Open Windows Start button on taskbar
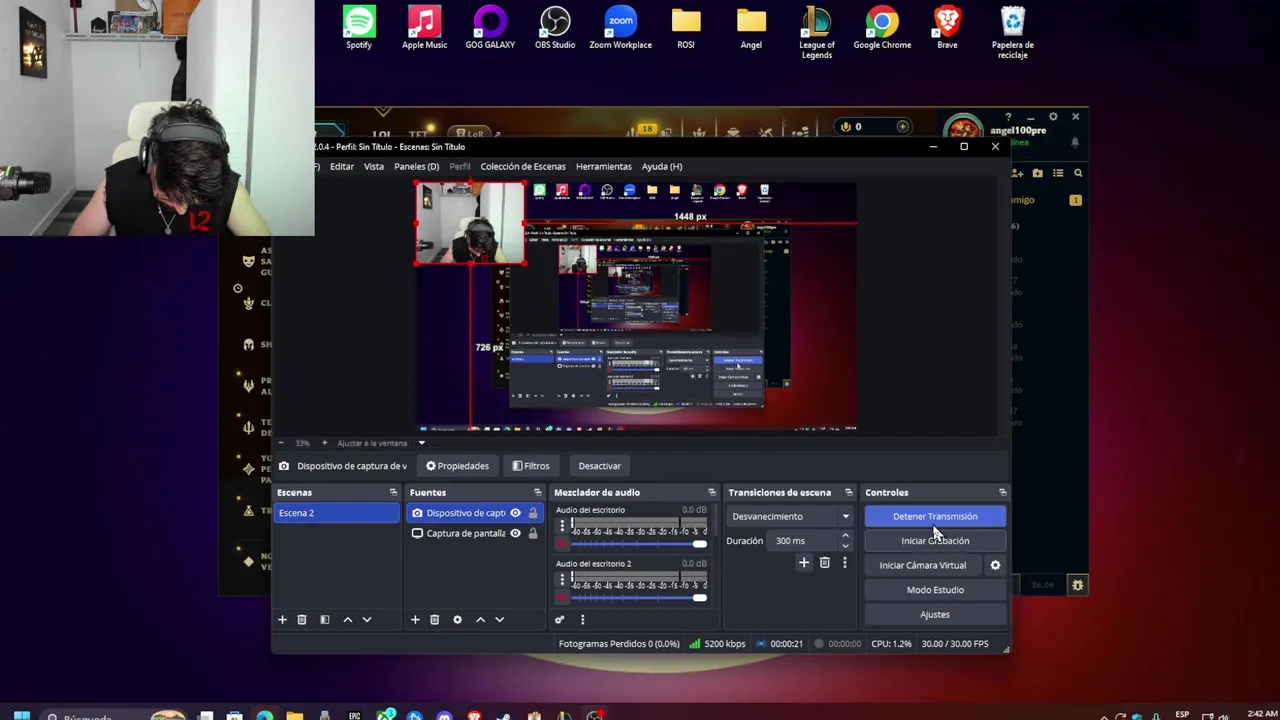The width and height of the screenshot is (1280, 720). (x=21, y=716)
